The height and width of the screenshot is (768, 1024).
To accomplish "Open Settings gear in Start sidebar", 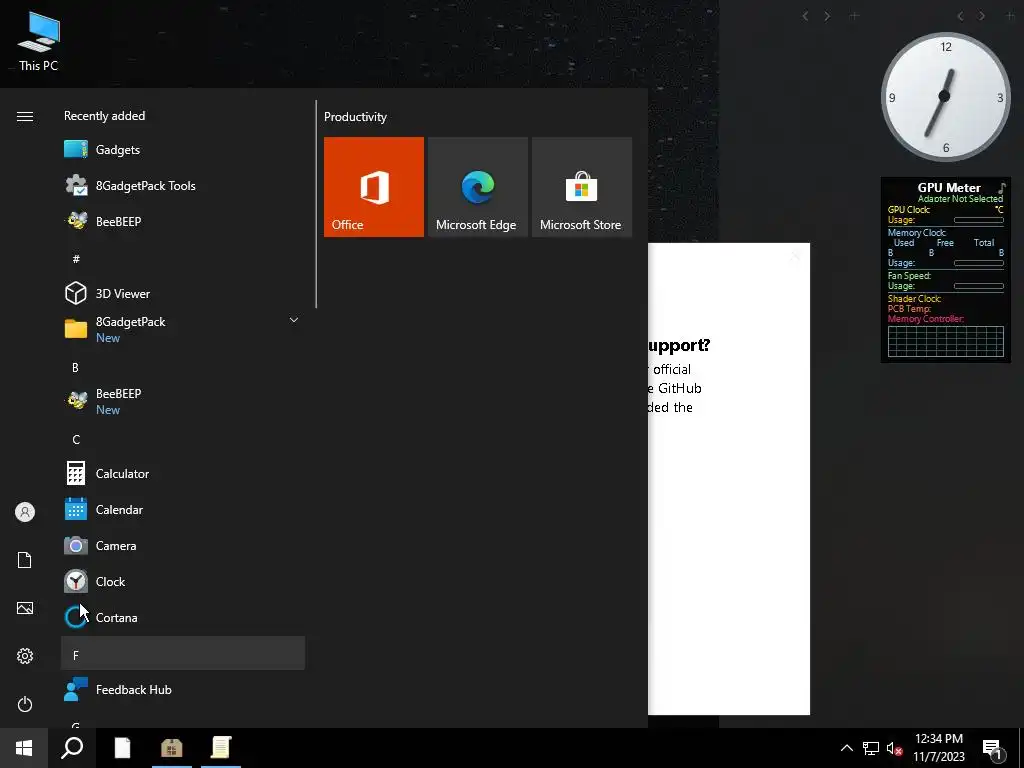I will [25, 656].
